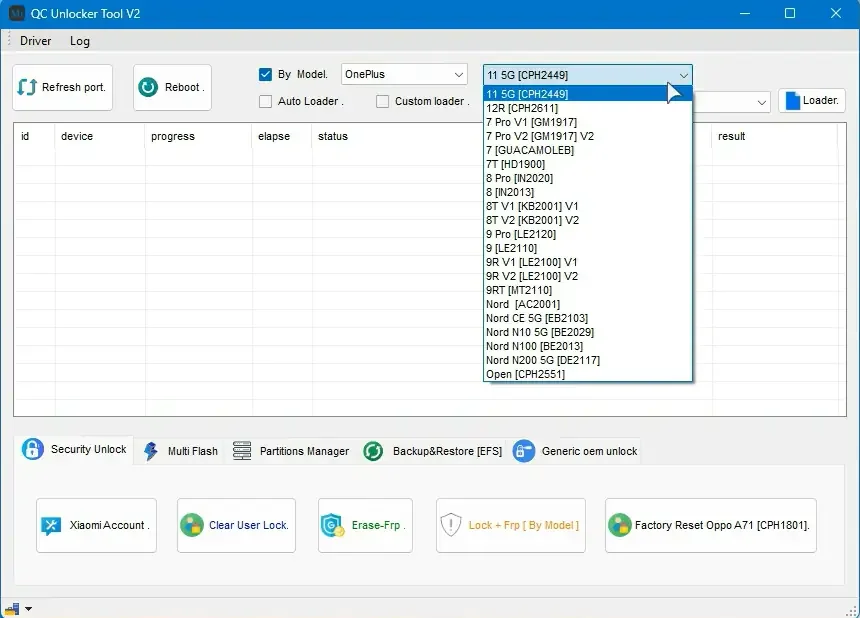
Task: Click the Multi Flash lightning icon
Action: pos(151,451)
